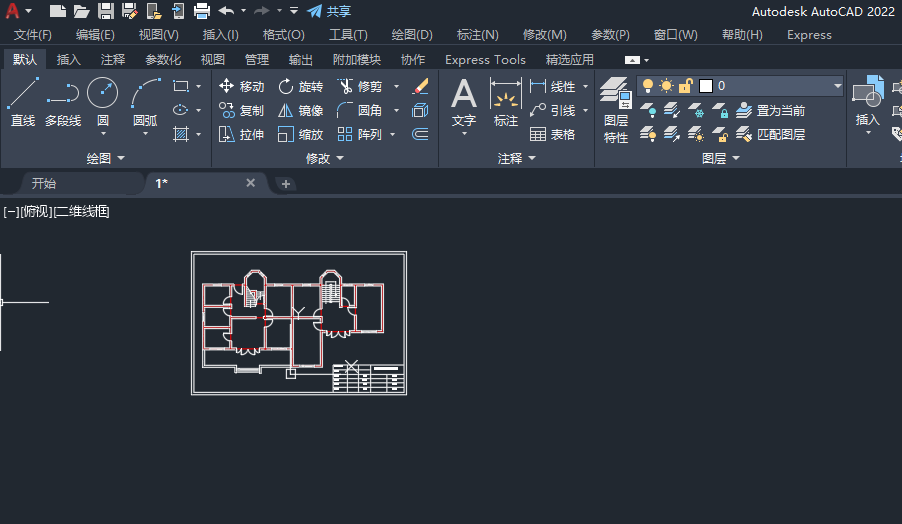Select the Circle (圆) tool
Image resolution: width=902 pixels, height=524 pixels.
tap(102, 94)
